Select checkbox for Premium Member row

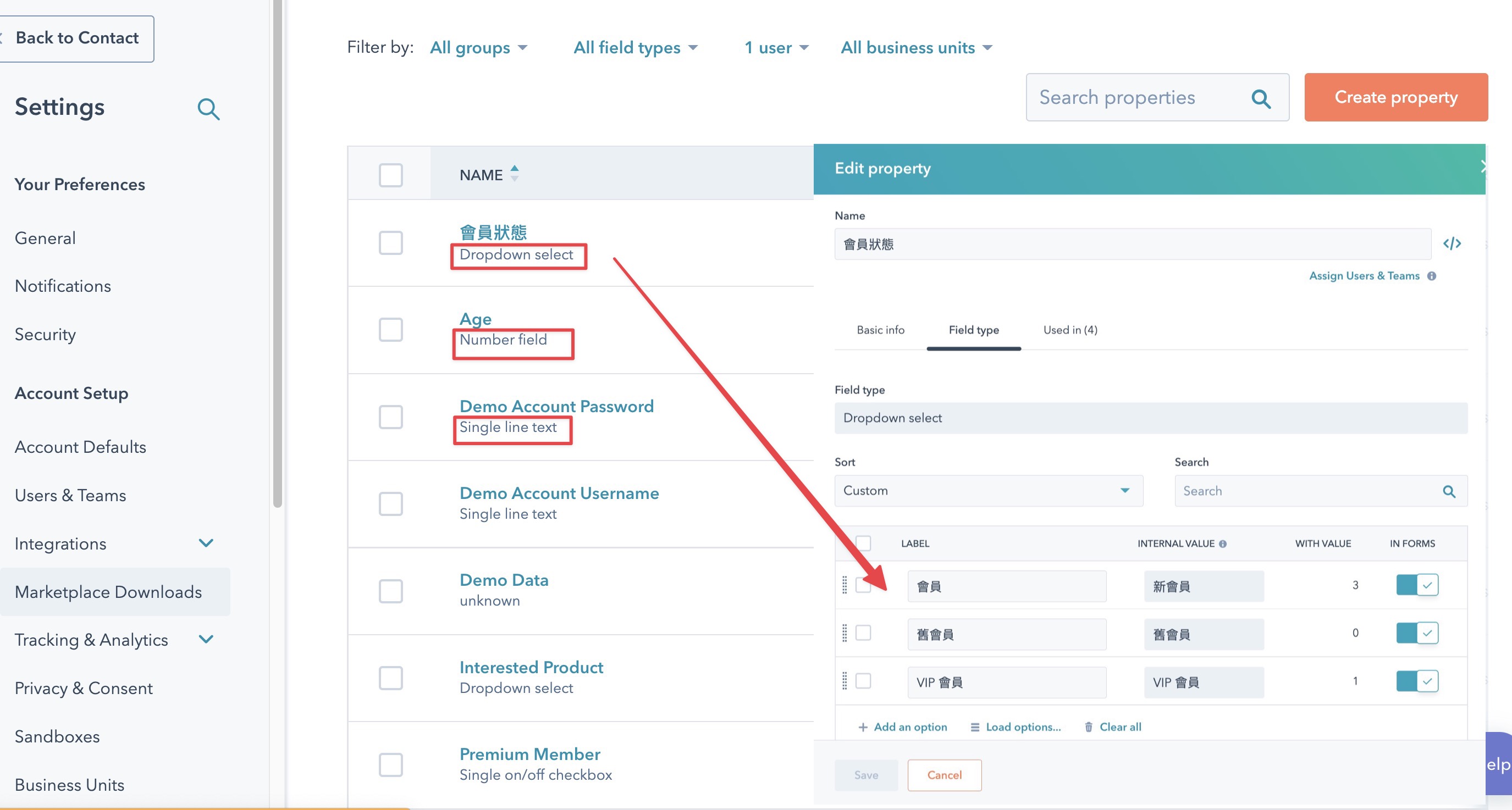coord(390,765)
